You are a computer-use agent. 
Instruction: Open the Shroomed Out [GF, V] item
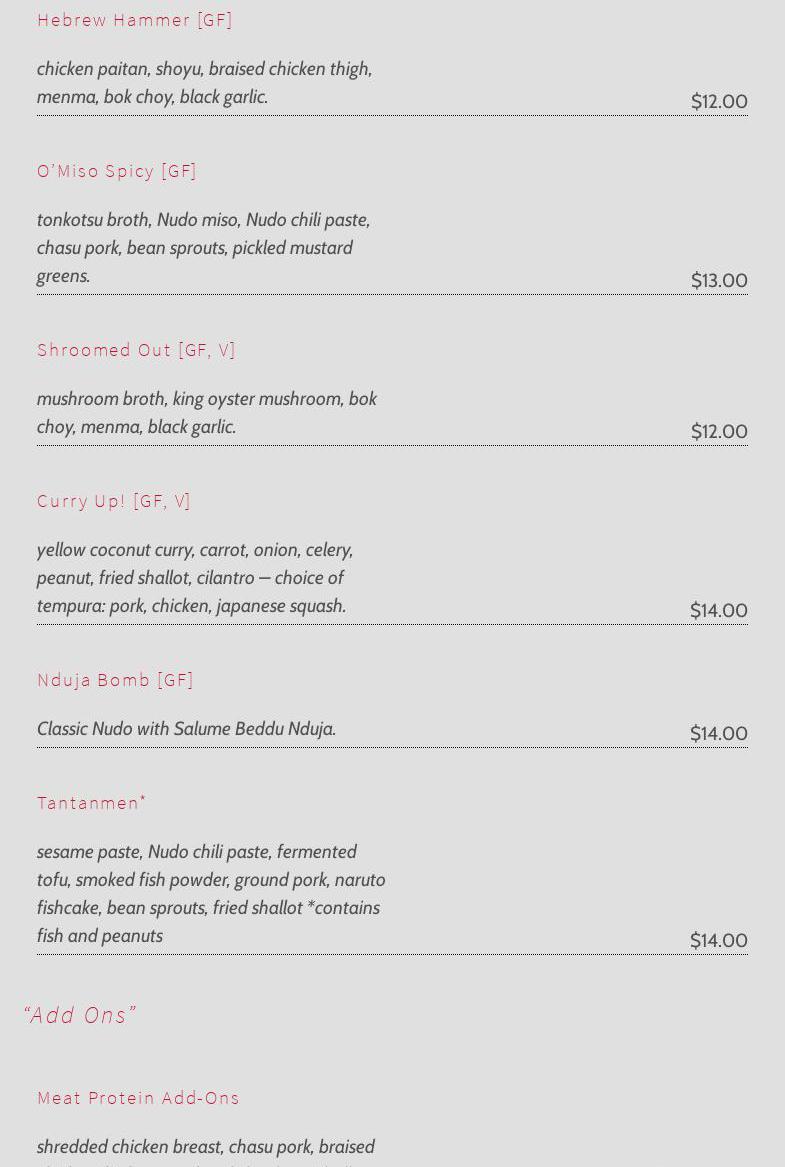tap(136, 350)
